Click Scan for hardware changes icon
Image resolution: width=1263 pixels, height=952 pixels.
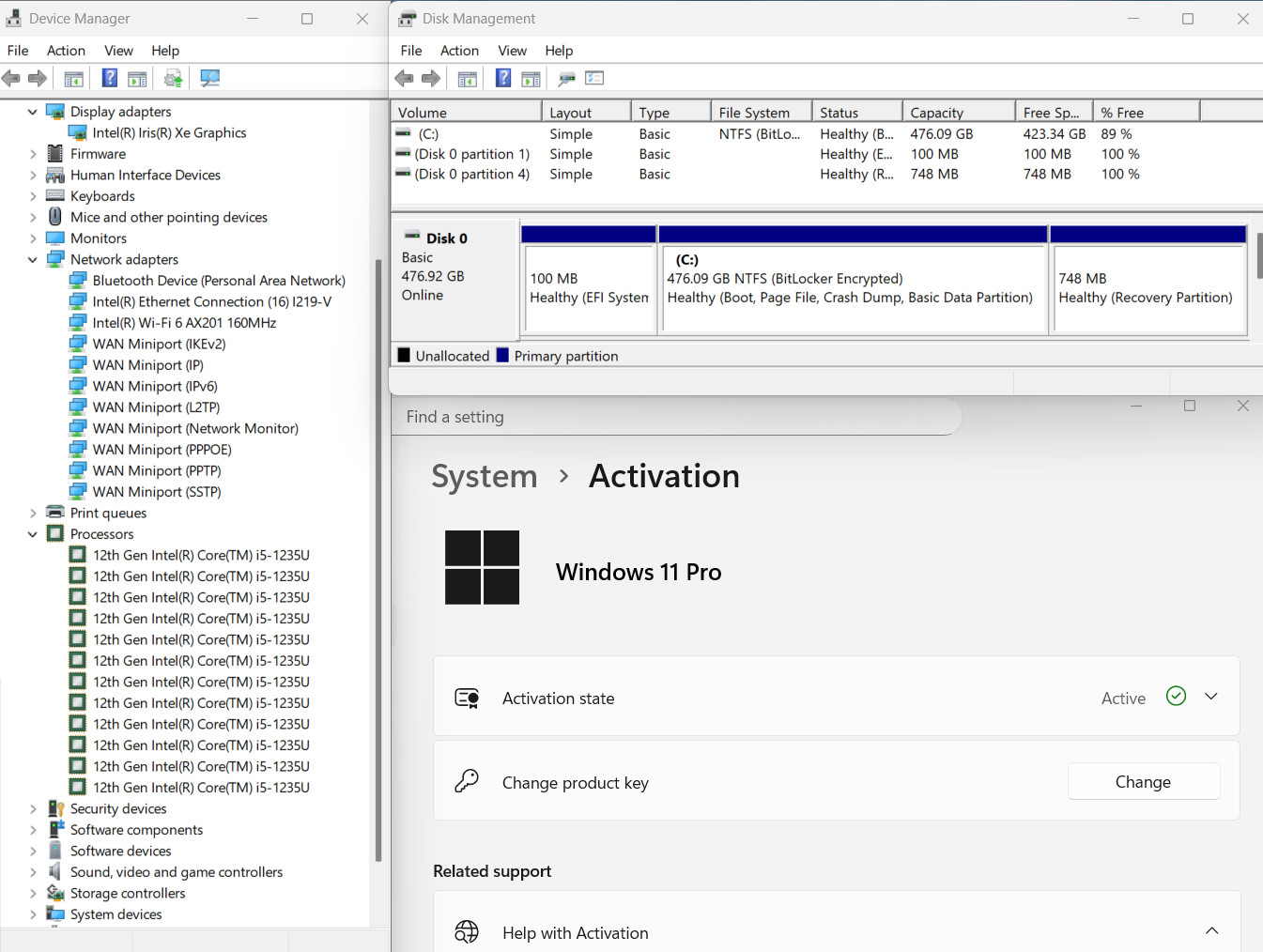210,78
